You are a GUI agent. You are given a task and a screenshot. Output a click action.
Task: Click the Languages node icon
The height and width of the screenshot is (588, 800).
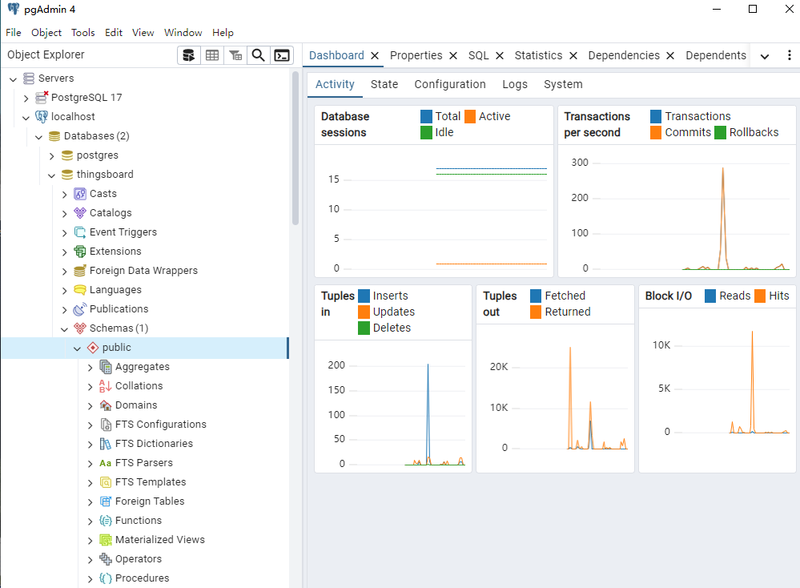tap(80, 290)
